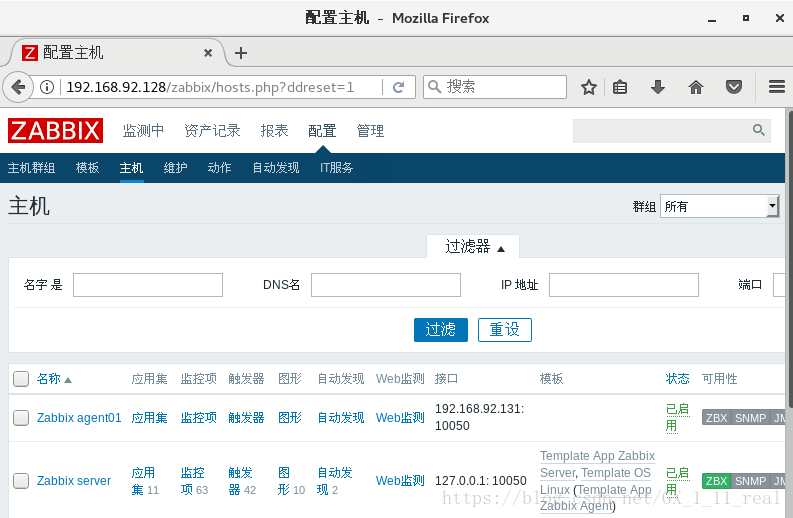Image resolution: width=793 pixels, height=518 pixels.
Task: Open 应用集 link for Zabbix agent01
Action: (x=149, y=418)
